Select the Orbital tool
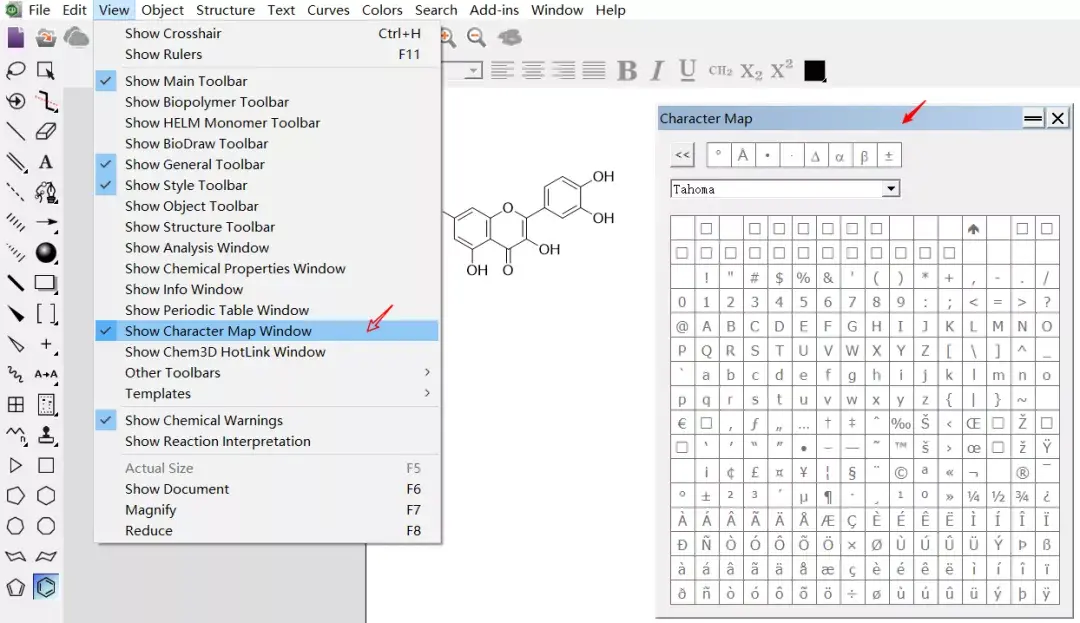 pyautogui.click(x=45, y=253)
